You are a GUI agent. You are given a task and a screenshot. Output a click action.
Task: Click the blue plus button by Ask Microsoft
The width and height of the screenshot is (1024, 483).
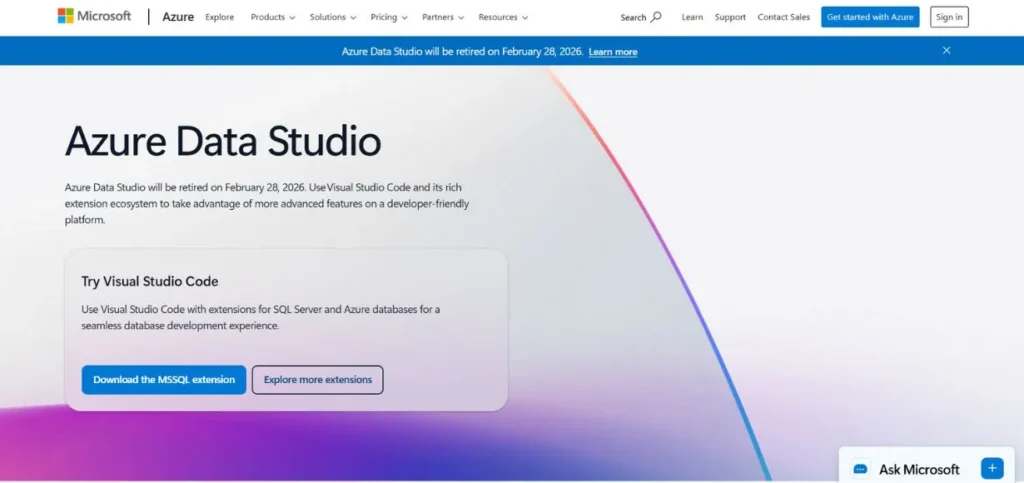pos(991,468)
